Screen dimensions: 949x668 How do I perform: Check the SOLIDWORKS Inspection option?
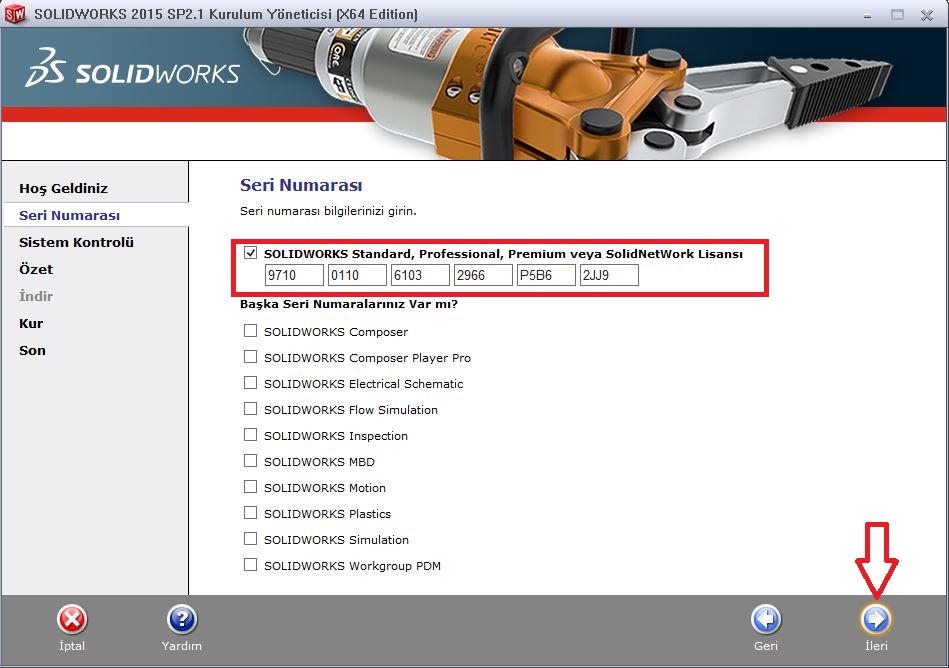251,435
